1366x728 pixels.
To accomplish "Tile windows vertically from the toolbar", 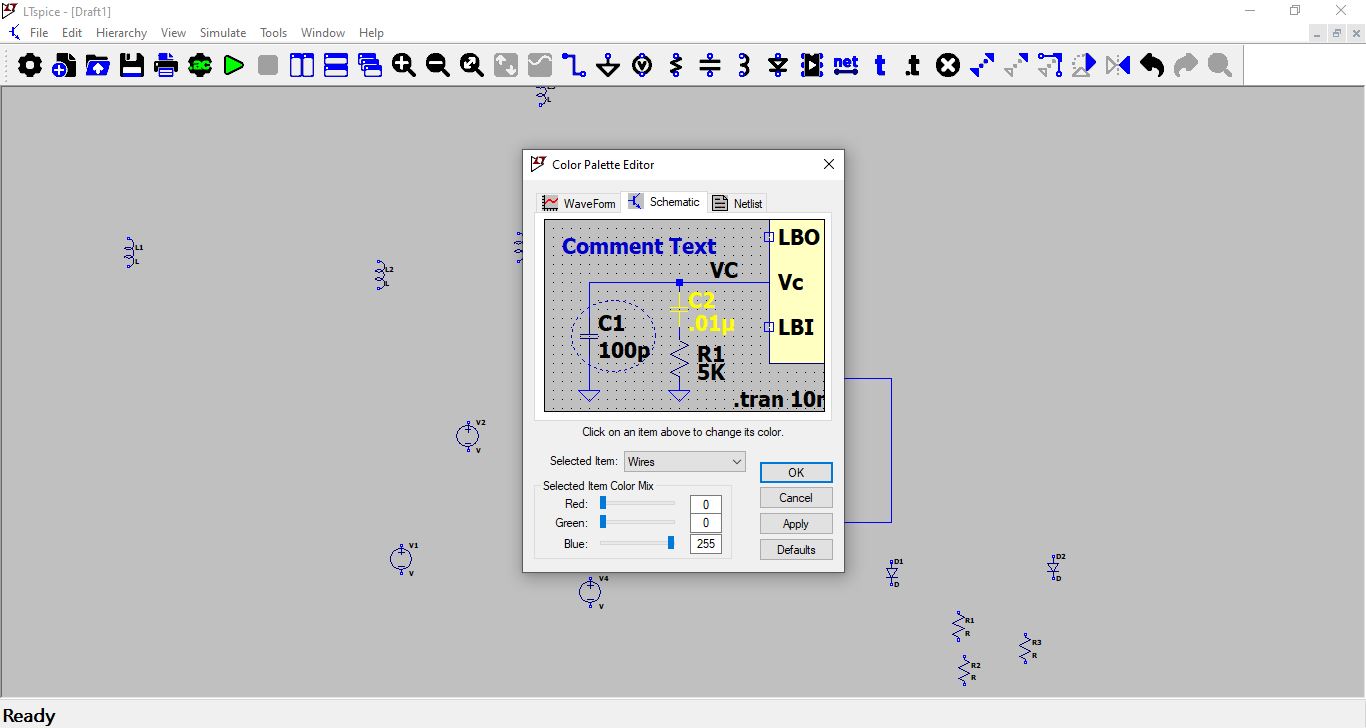I will pos(302,66).
